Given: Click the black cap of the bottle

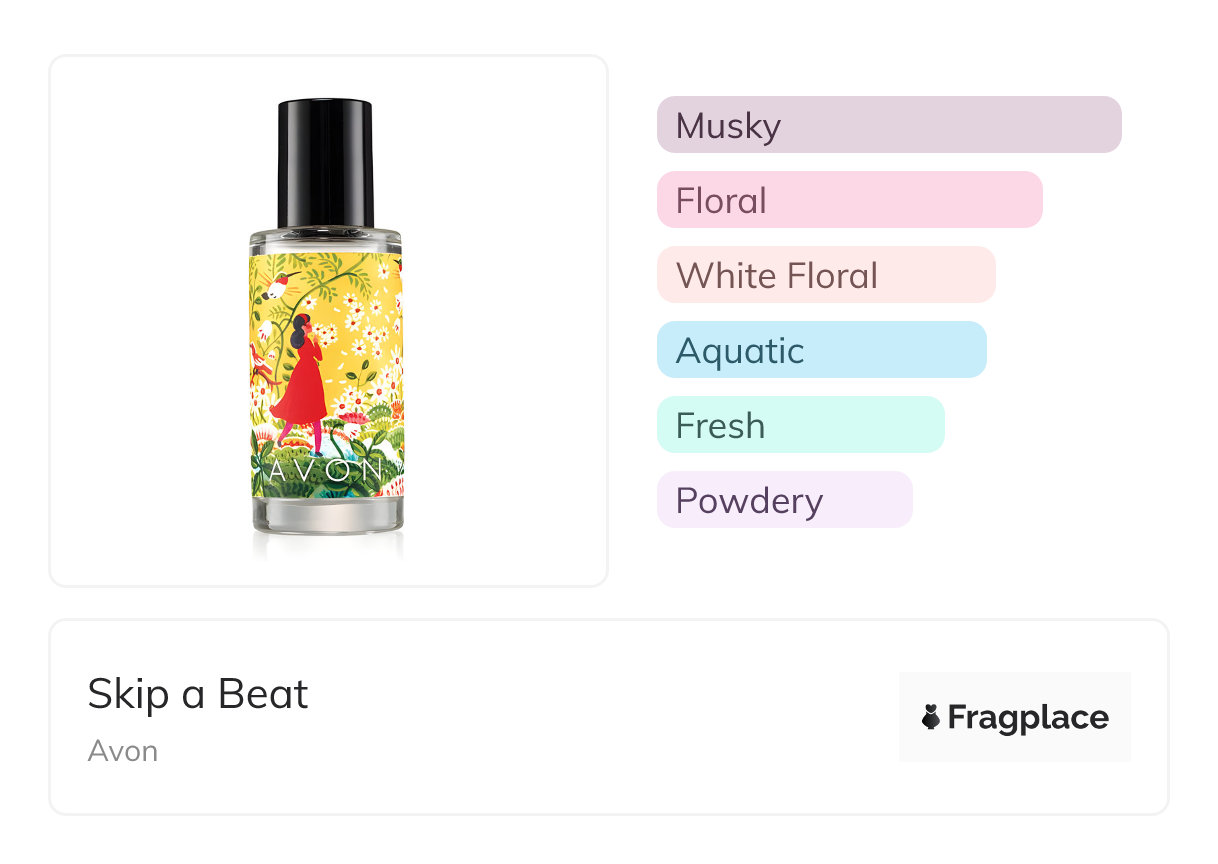Looking at the screenshot, I should 326,164.
